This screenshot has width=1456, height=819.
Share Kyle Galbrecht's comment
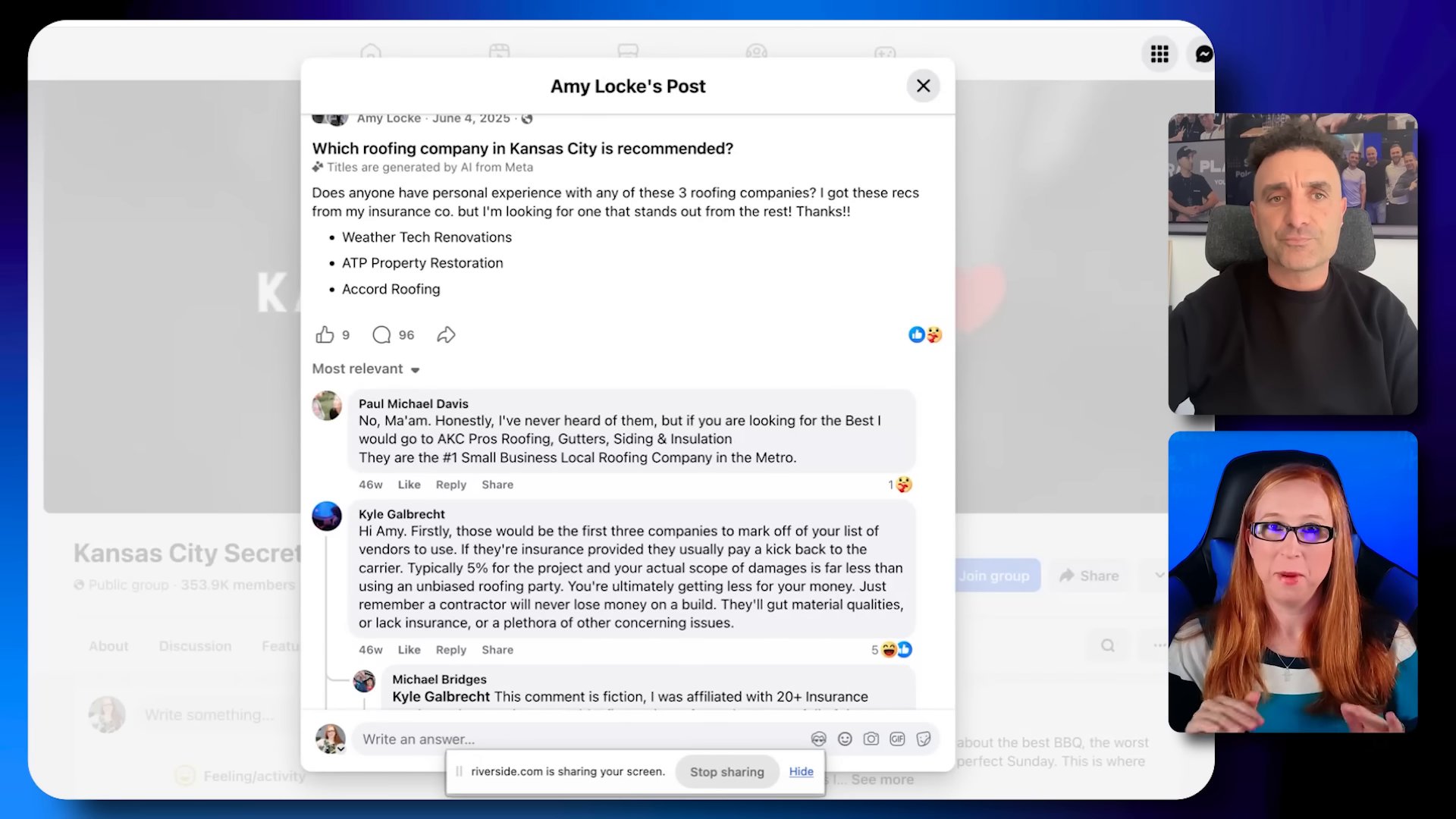click(497, 650)
